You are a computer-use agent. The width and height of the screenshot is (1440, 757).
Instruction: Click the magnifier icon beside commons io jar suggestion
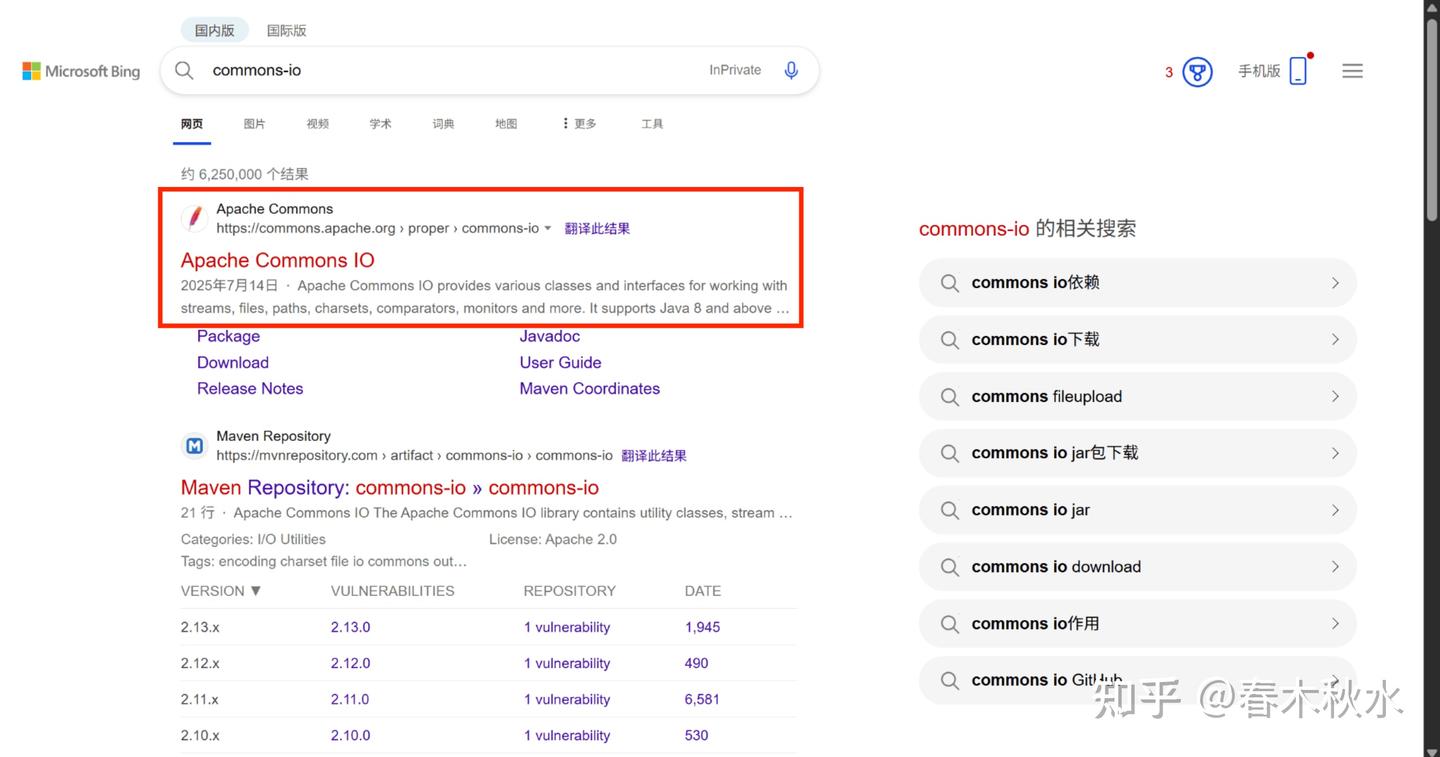point(949,509)
